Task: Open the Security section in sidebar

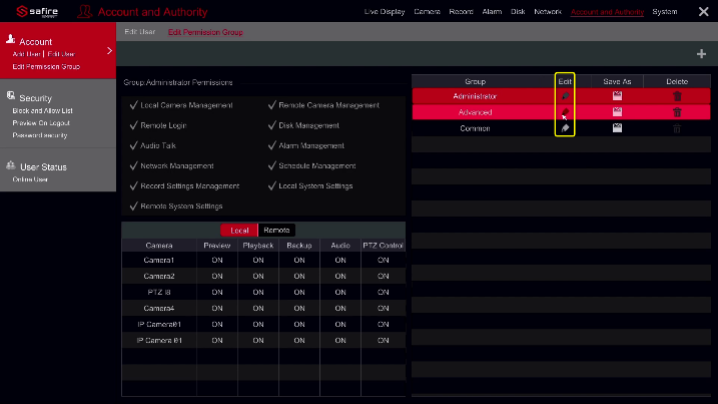Action: [35, 98]
